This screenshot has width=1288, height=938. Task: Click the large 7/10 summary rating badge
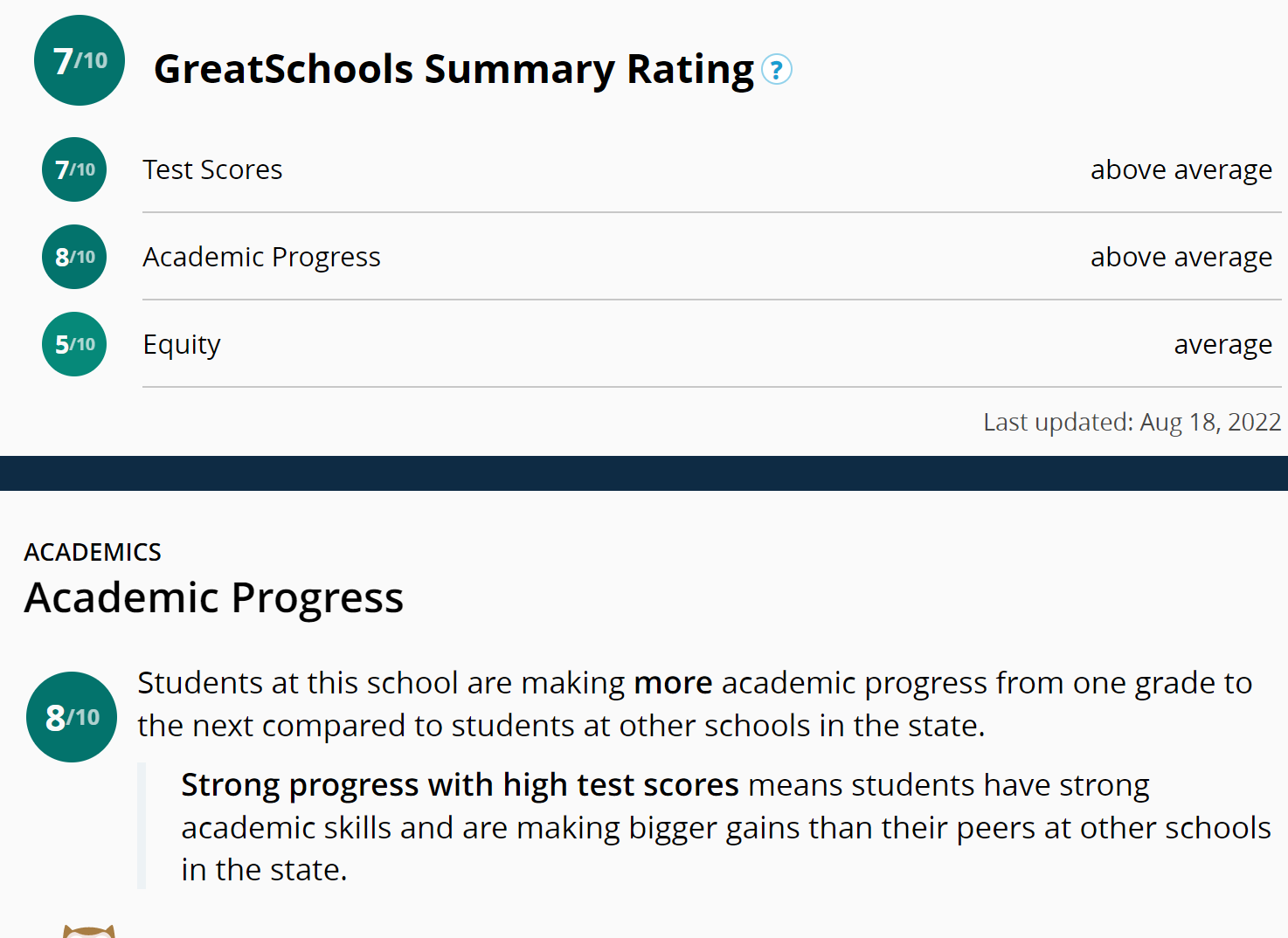coord(80,60)
